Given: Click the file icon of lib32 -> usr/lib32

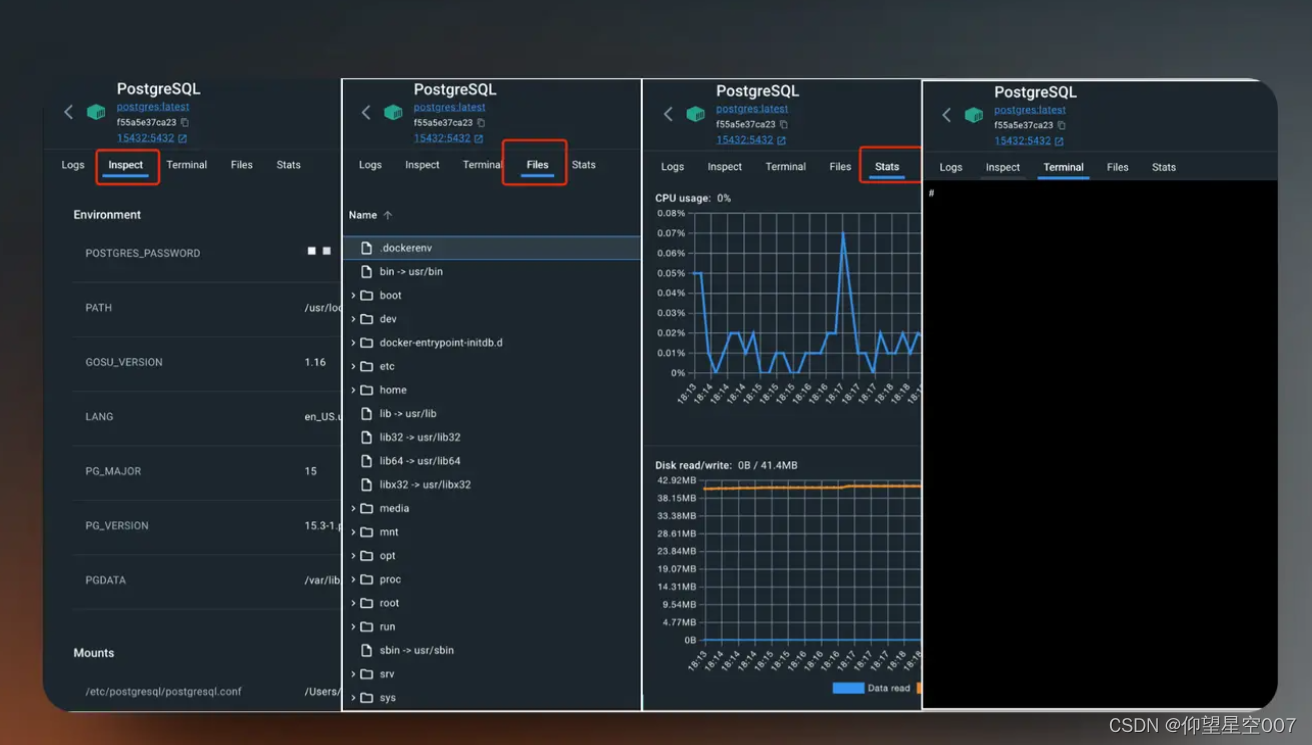Looking at the screenshot, I should (x=367, y=437).
